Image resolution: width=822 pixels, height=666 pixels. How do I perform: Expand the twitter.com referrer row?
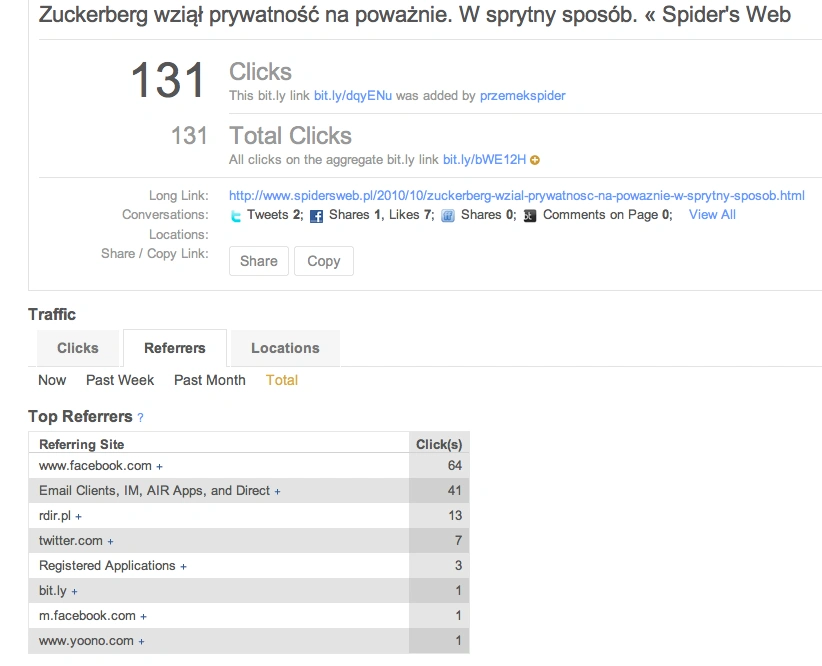point(110,542)
